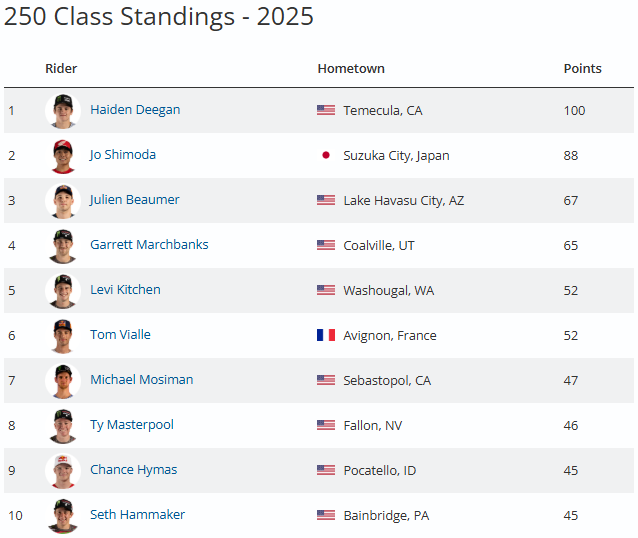Open Julien Beaumer's profile picture
The height and width of the screenshot is (538, 638).
pyautogui.click(x=63, y=200)
